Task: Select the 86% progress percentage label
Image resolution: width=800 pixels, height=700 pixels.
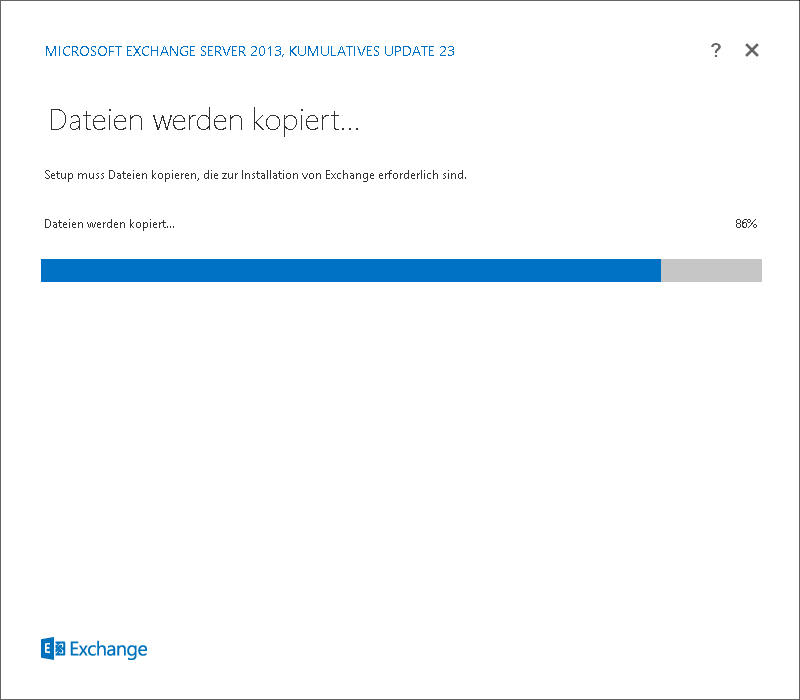Action: click(745, 224)
